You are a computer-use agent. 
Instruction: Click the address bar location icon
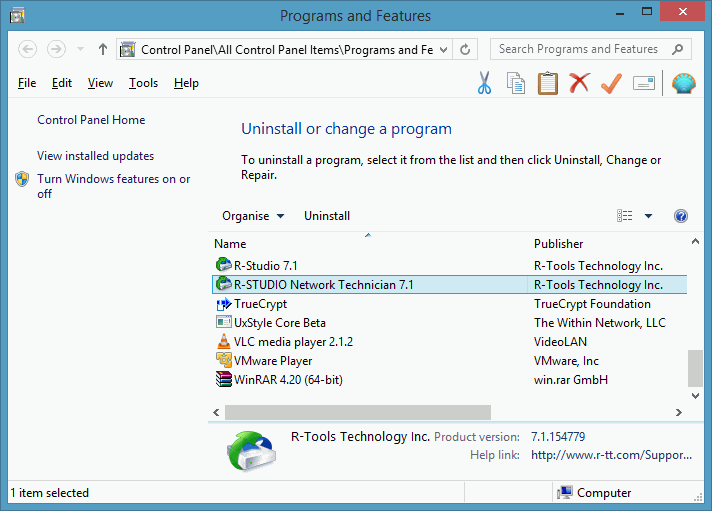tap(127, 50)
